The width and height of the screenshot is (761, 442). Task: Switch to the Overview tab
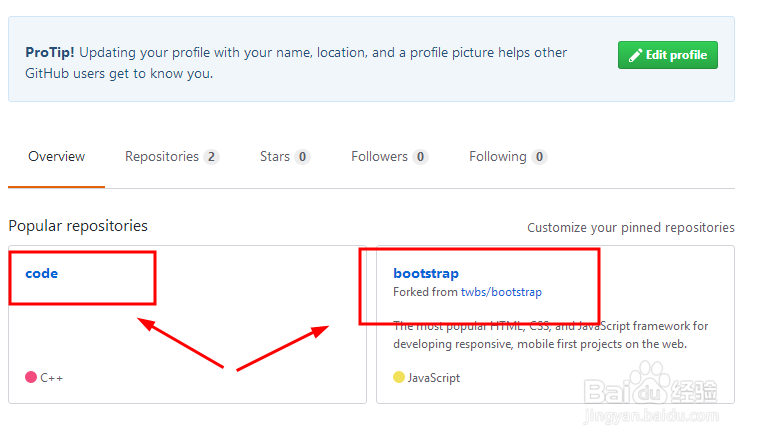pyautogui.click(x=56, y=157)
